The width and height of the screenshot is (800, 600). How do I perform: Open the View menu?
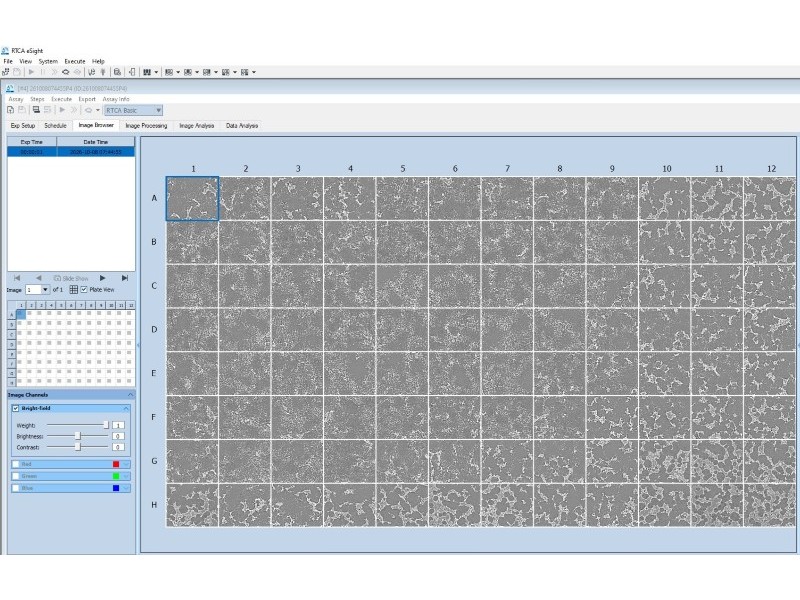26,61
